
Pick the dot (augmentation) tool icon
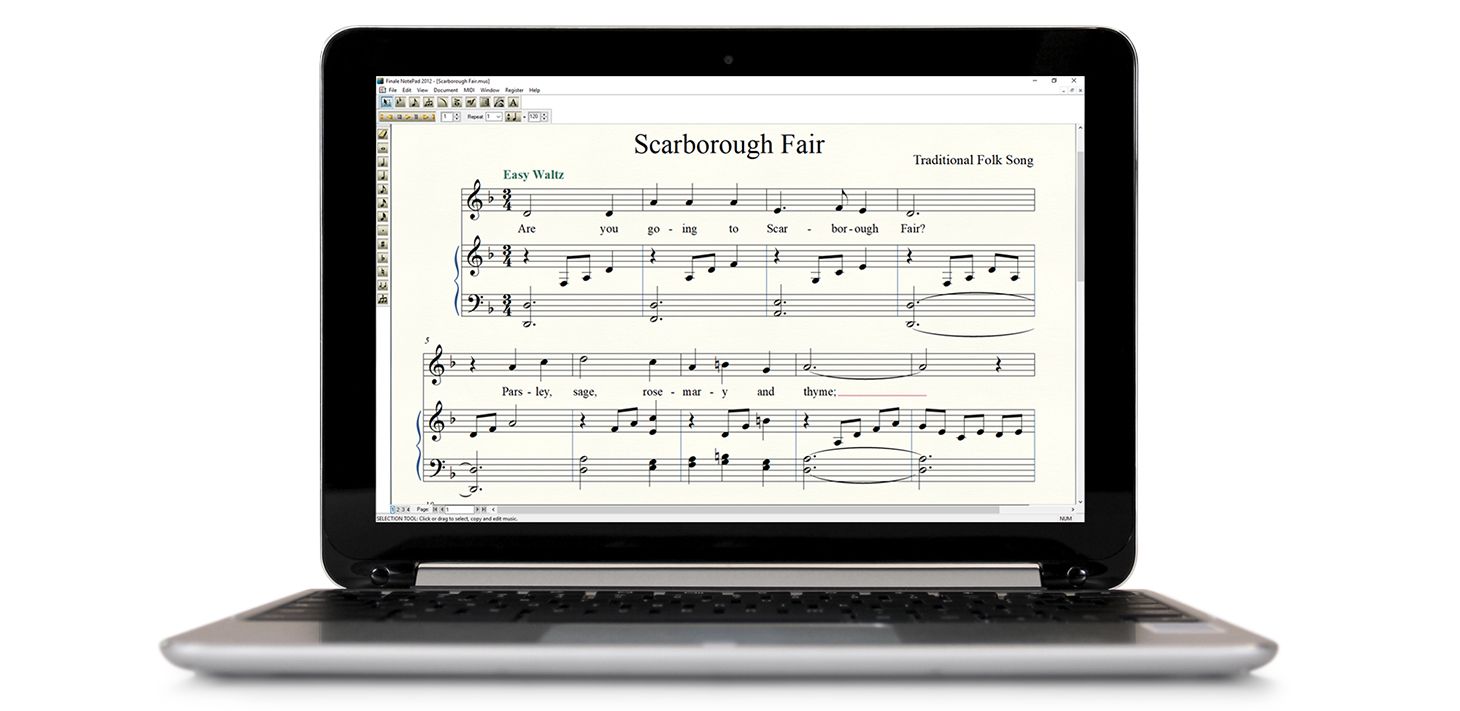(383, 230)
